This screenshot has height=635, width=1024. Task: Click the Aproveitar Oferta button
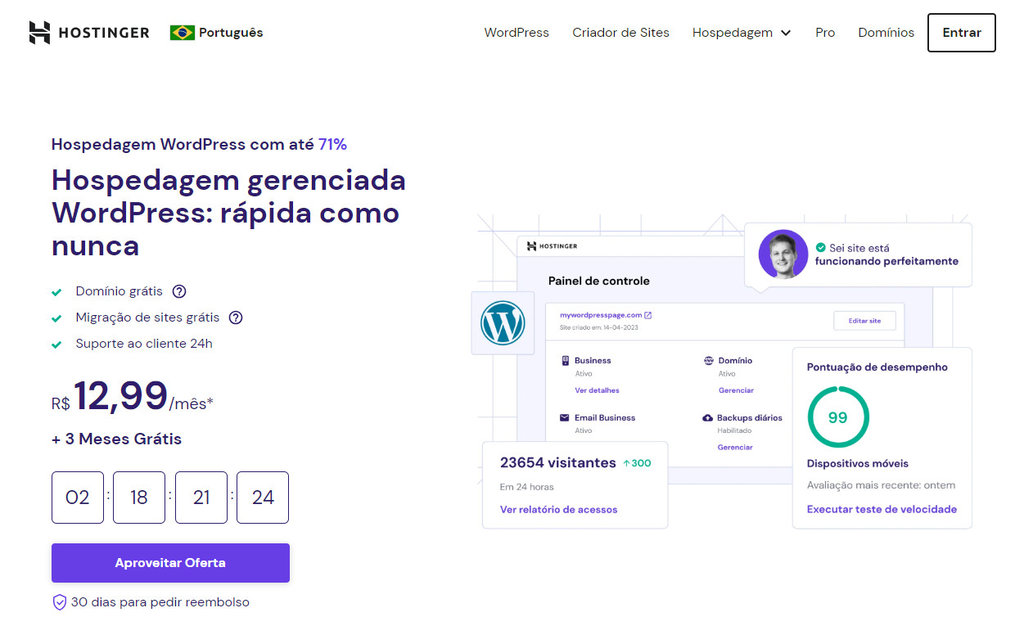pyautogui.click(x=170, y=562)
